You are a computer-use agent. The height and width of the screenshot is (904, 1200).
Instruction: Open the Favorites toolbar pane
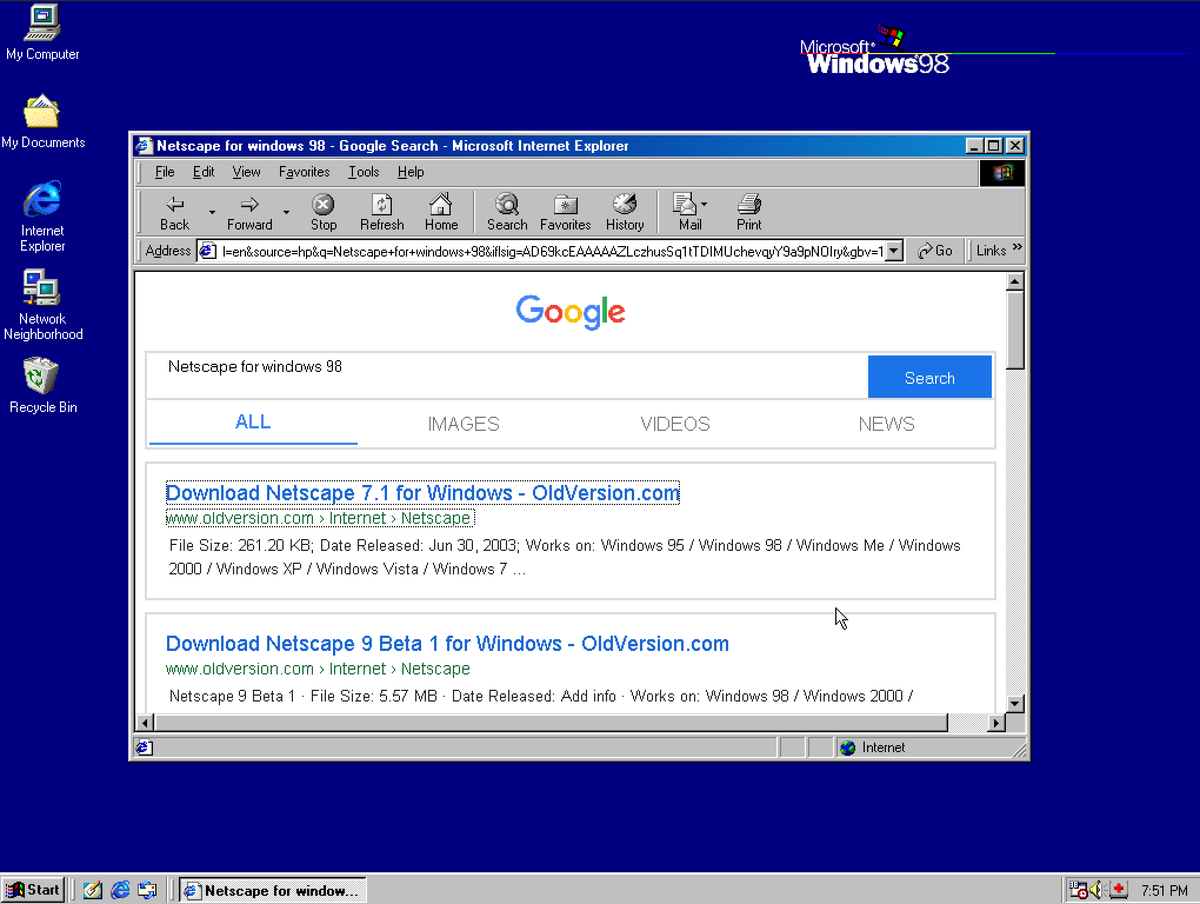coord(566,212)
